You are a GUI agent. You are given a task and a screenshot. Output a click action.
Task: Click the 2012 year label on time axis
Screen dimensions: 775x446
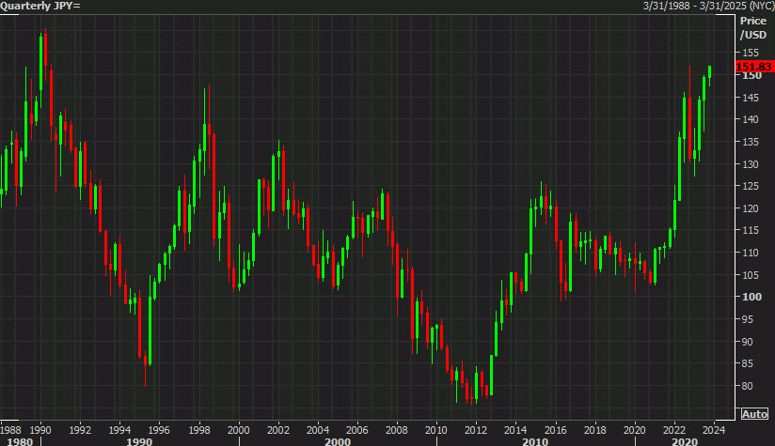coord(476,428)
